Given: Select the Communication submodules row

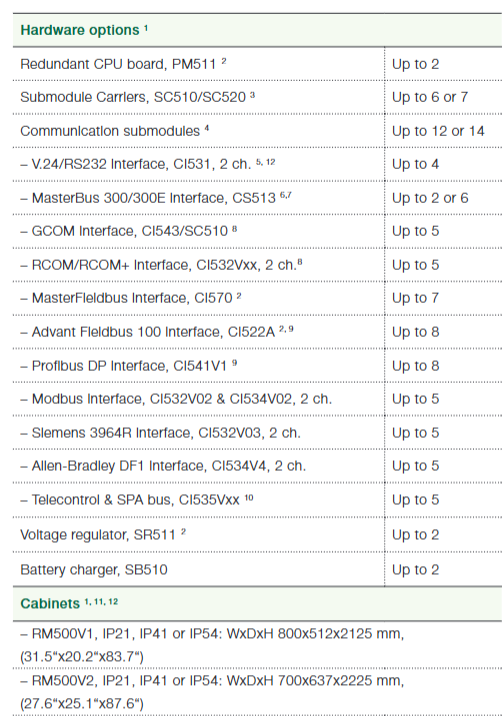Looking at the screenshot, I should click(x=257, y=131).
